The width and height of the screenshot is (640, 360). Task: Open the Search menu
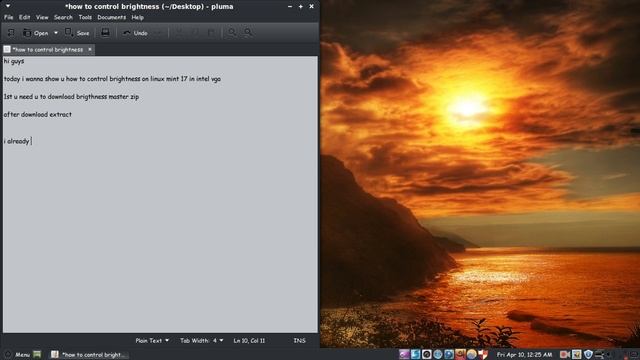(x=63, y=17)
